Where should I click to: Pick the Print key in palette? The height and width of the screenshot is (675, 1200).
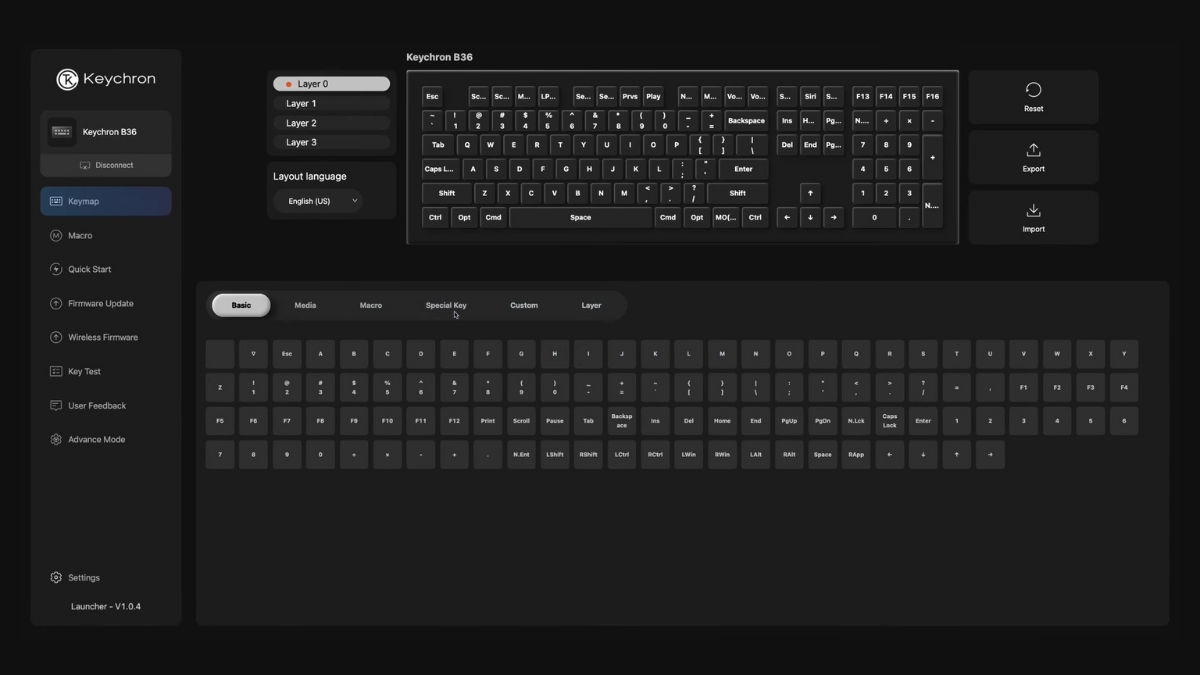click(488, 421)
